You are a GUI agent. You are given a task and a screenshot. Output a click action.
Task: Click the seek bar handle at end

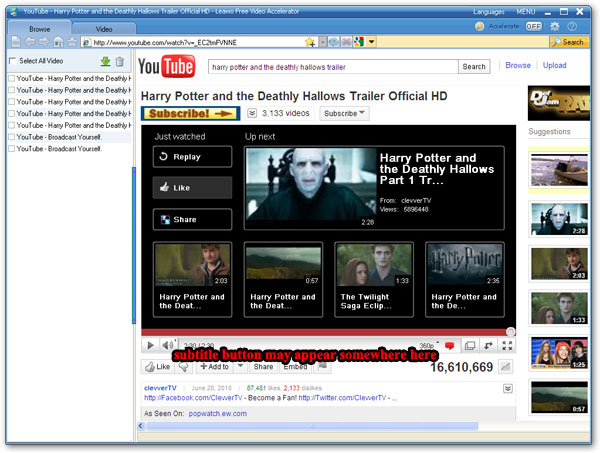pos(510,332)
